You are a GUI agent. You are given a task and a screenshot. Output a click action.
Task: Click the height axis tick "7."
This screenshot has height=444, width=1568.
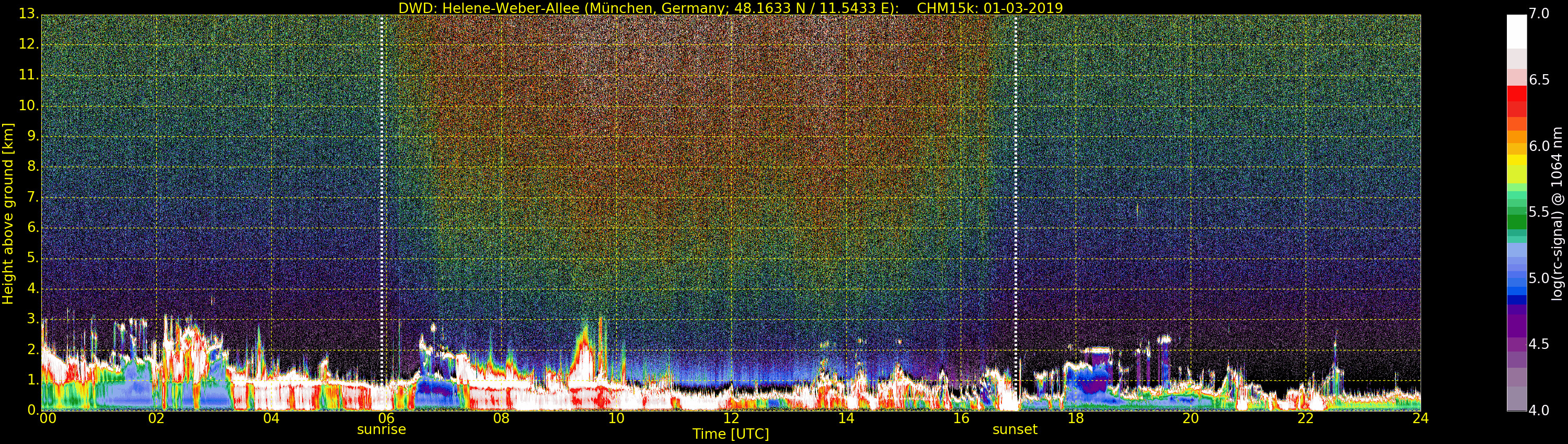32,197
